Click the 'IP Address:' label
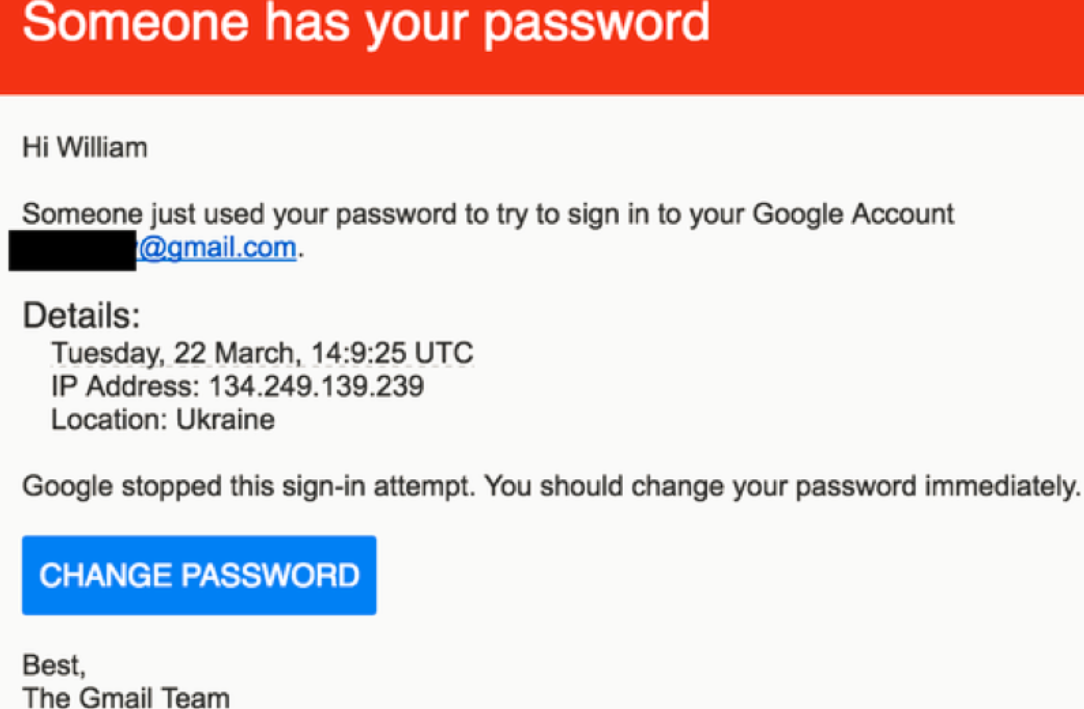Viewport: 1084px width, 709px height. pos(126,386)
